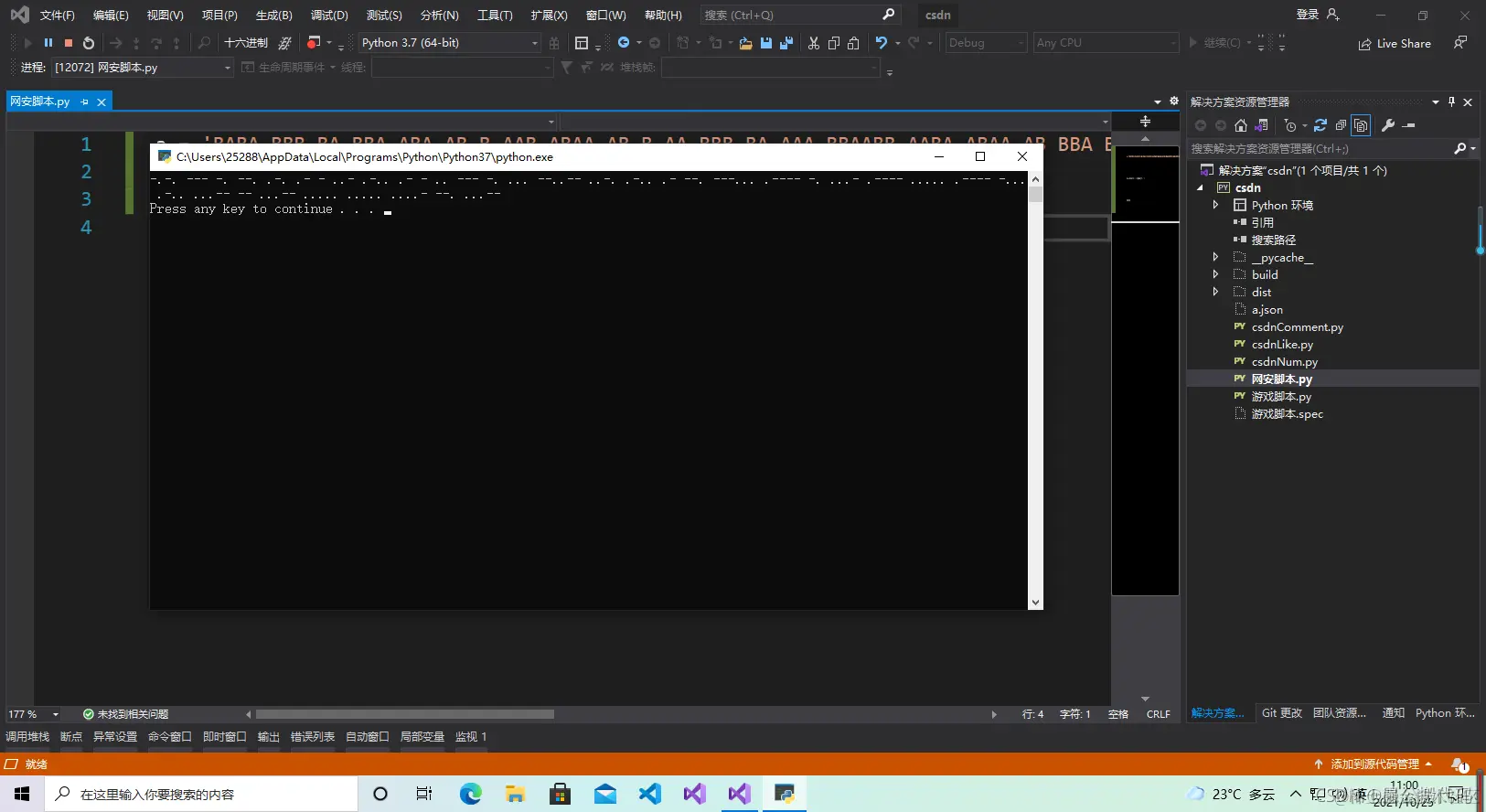Viewport: 1486px width, 812px height.
Task: Select 游戏脚本.py file
Action: 1281,397
